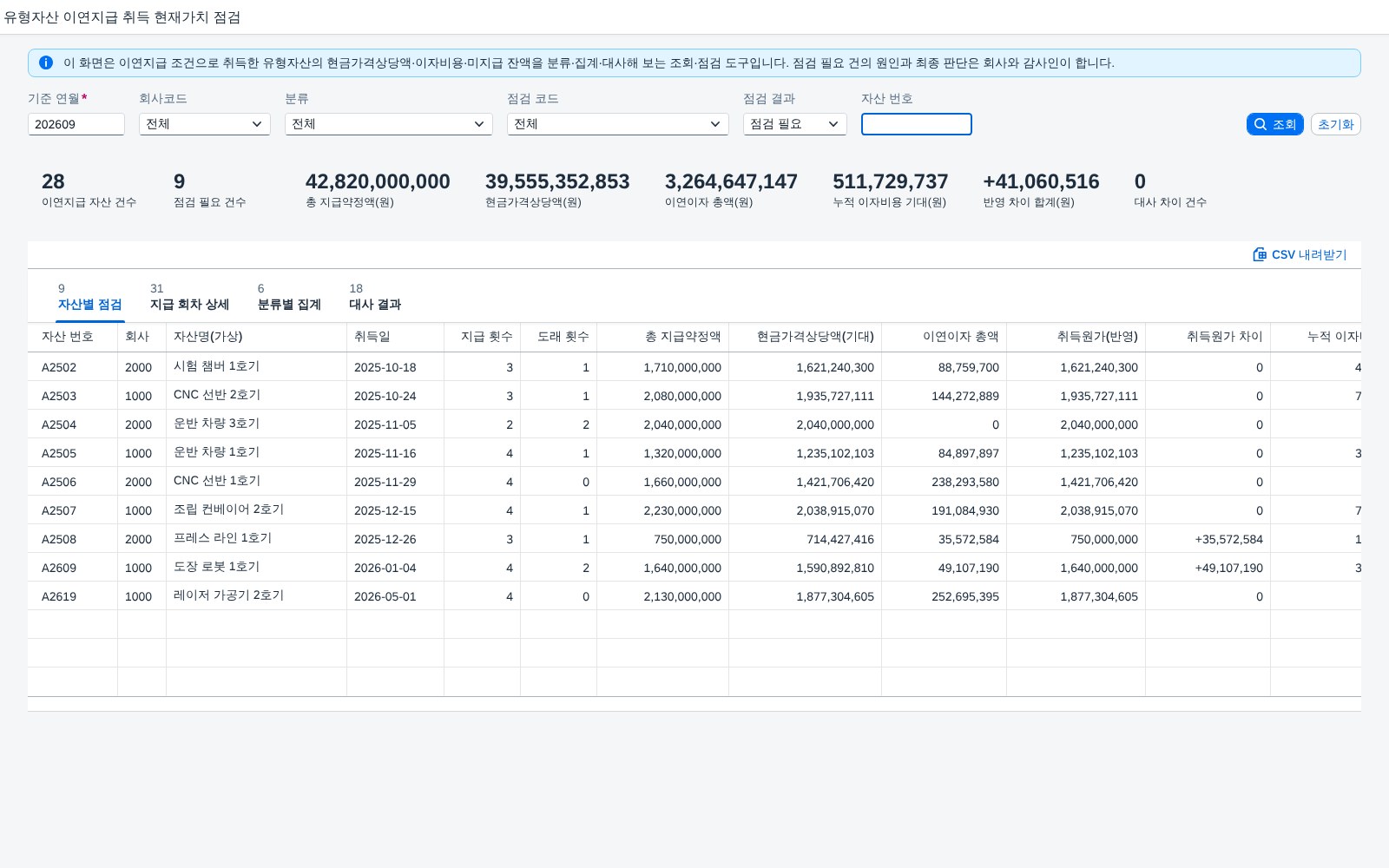Click the 점검 필요 건수 KPI tile
Screen dimensions: 1389x868
(210, 190)
